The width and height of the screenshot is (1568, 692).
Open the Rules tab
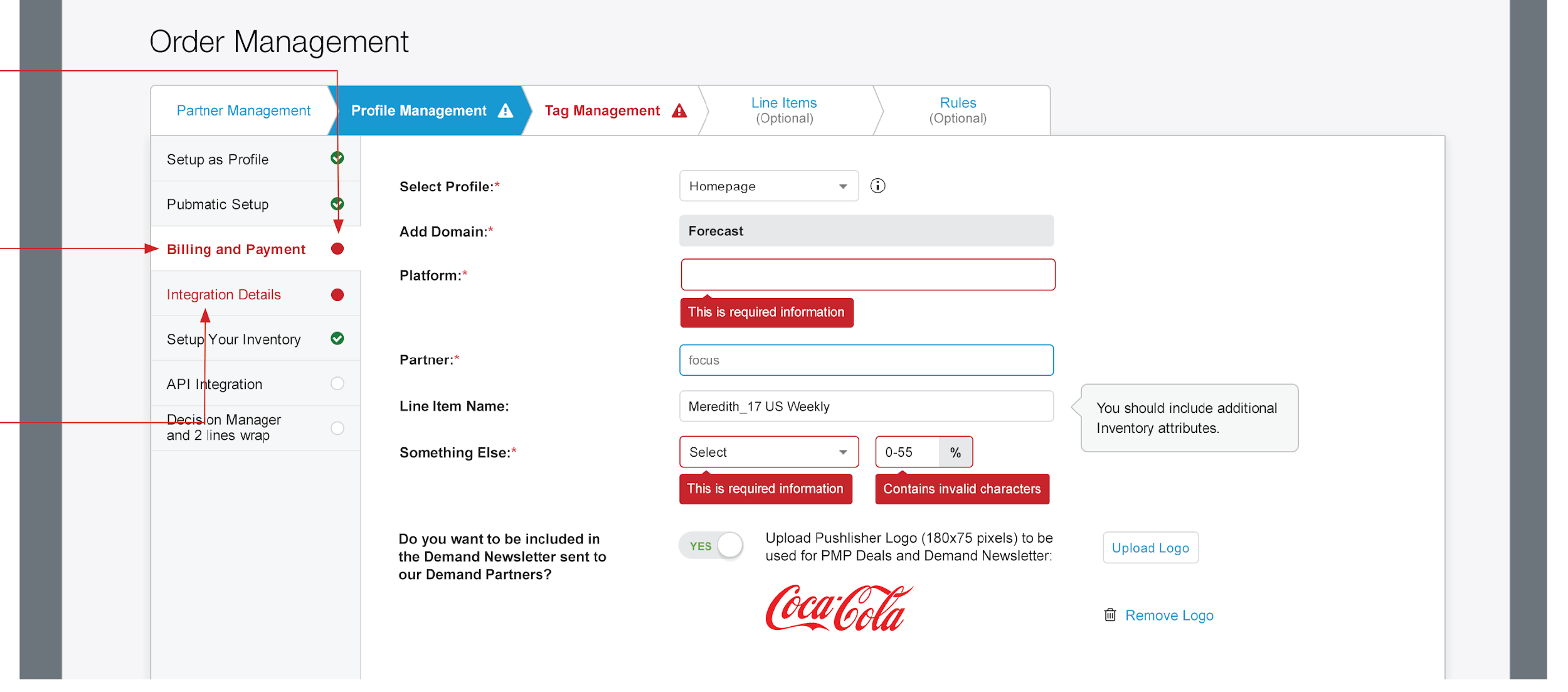[x=958, y=110]
